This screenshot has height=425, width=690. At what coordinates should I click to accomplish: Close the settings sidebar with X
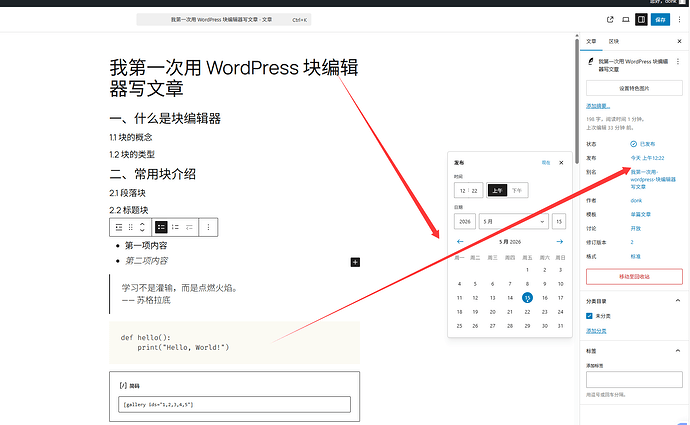(679, 41)
